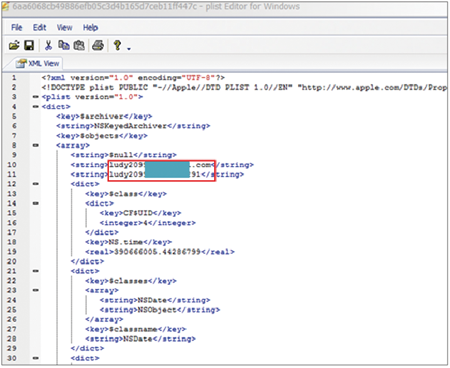
Task: Click the xml version declaration line
Action: tap(133, 78)
